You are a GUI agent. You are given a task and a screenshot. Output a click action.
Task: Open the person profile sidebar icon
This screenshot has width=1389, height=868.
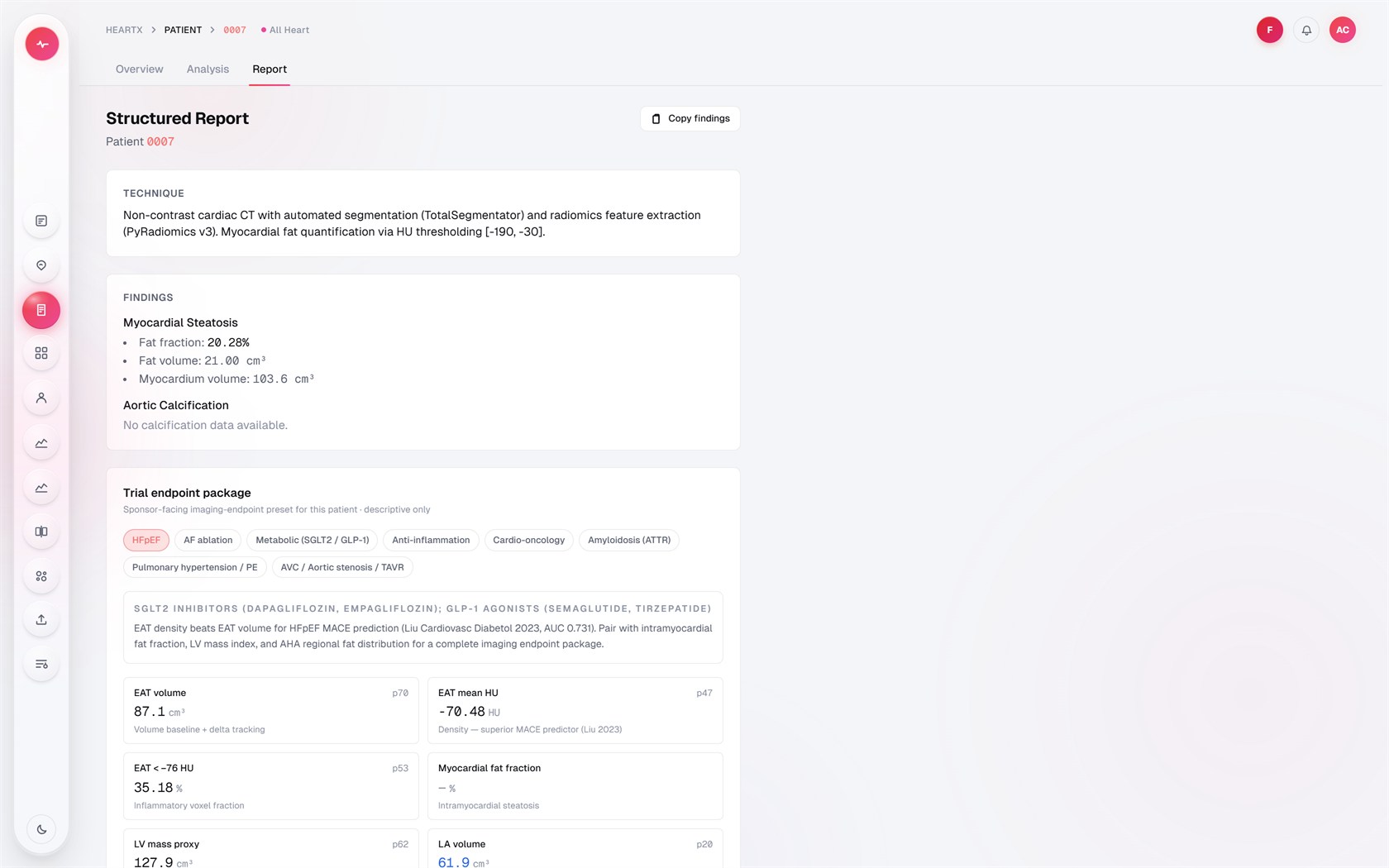[x=41, y=398]
